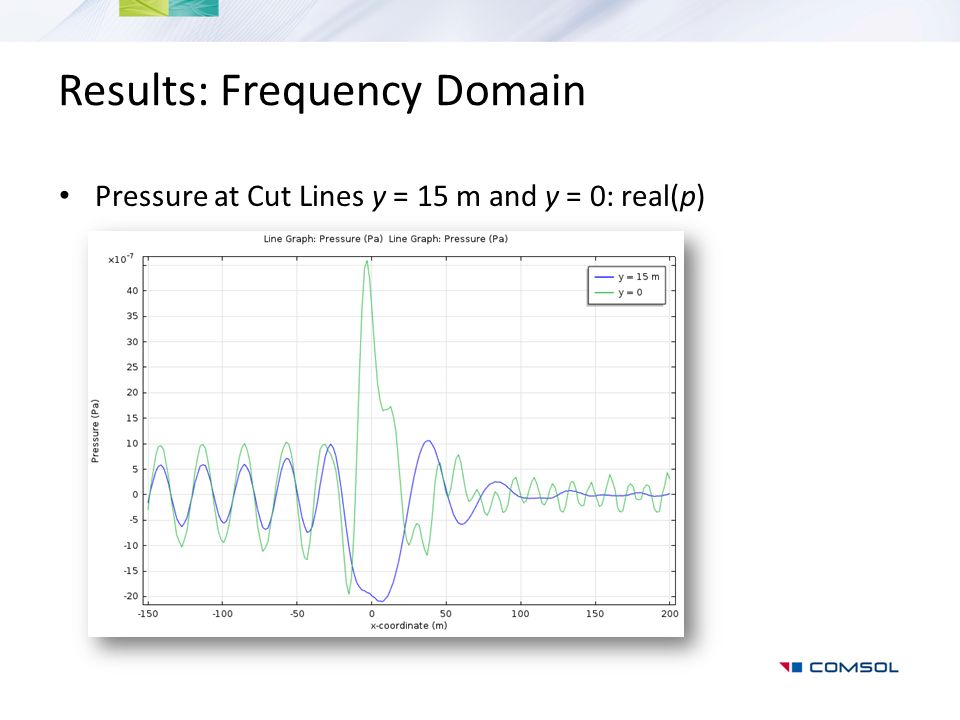Click the green-teal banner graphic at top
The height and width of the screenshot is (720, 960).
pyautogui.click(x=169, y=8)
